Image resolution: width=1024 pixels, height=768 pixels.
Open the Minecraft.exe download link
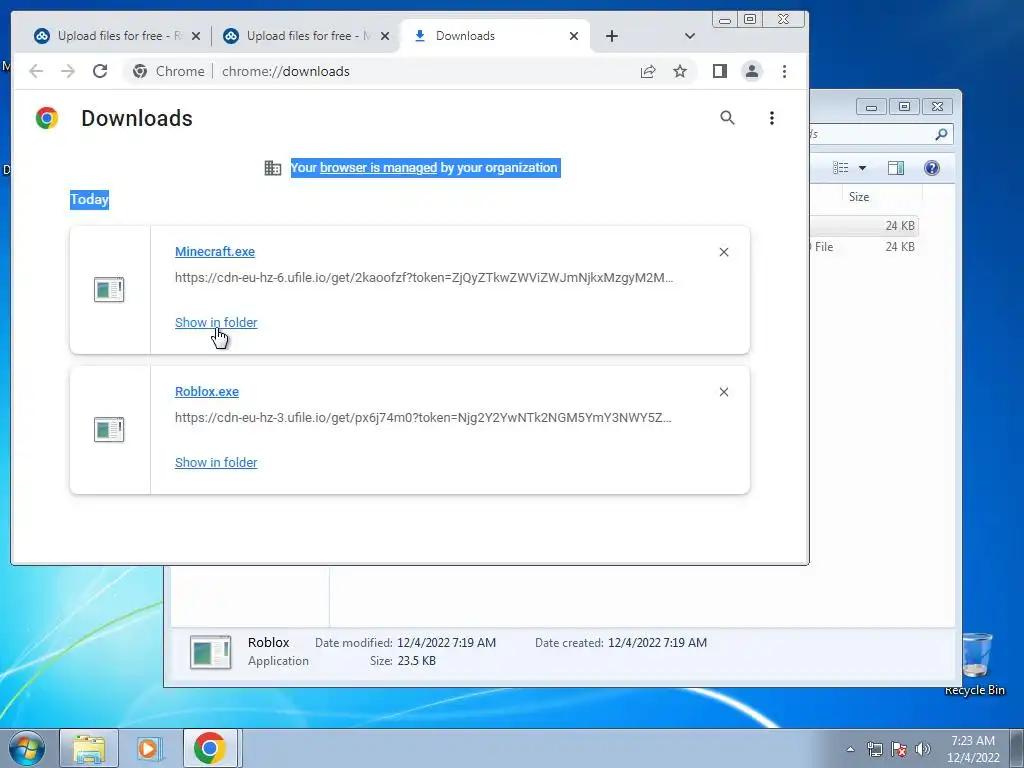[x=215, y=251]
